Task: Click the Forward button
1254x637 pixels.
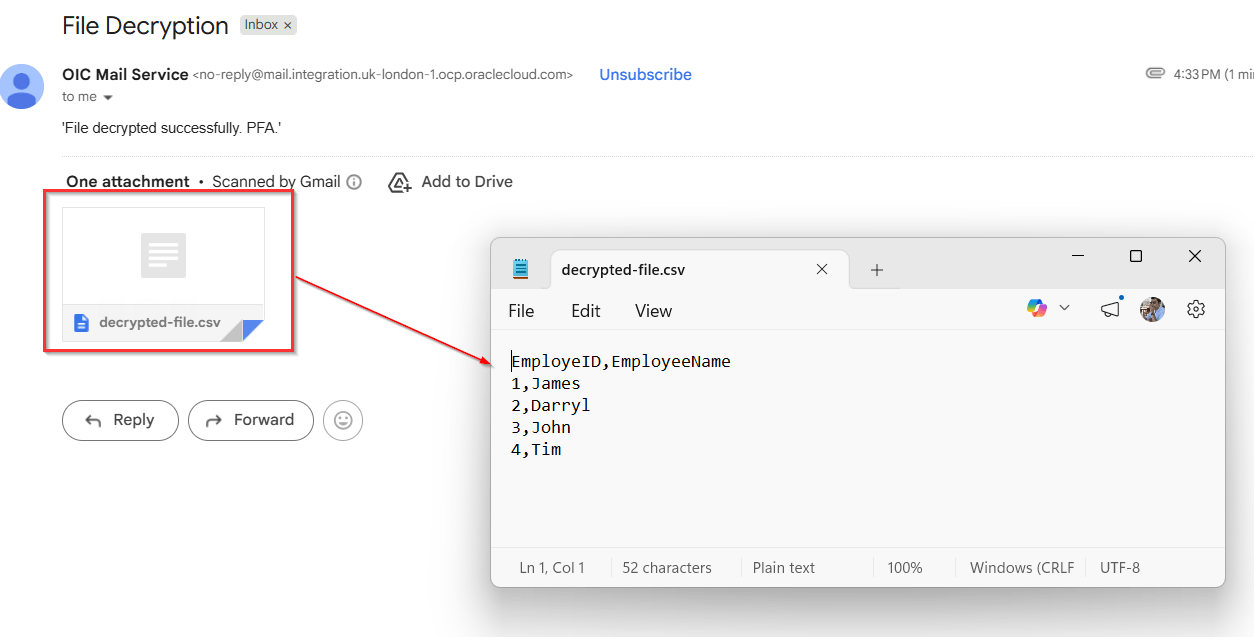Action: coord(250,420)
